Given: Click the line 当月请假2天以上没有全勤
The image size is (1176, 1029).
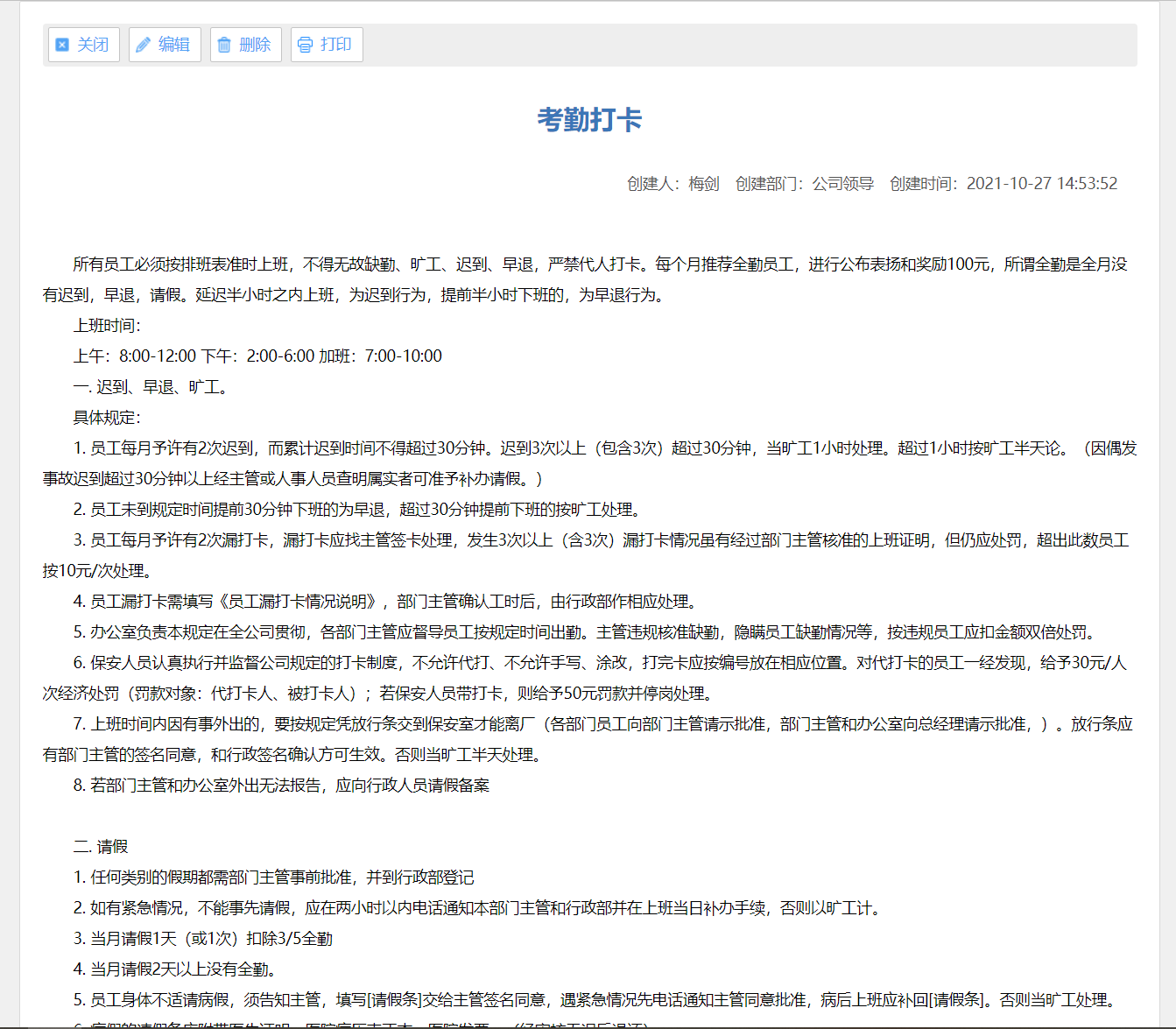Looking at the screenshot, I should pos(177,969).
